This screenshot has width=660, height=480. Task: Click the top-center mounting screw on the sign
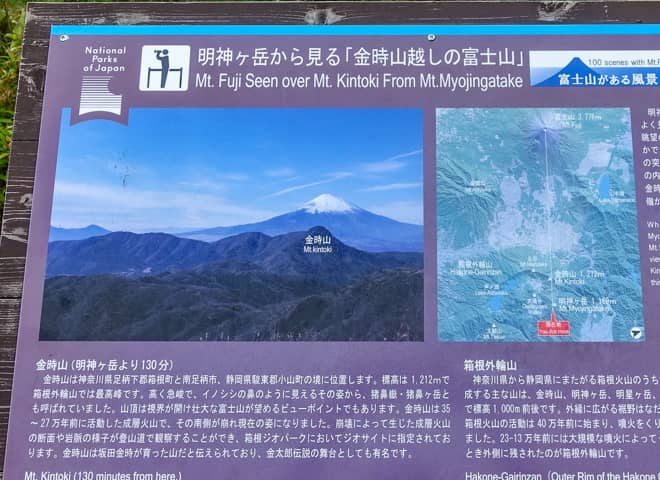(x=431, y=37)
